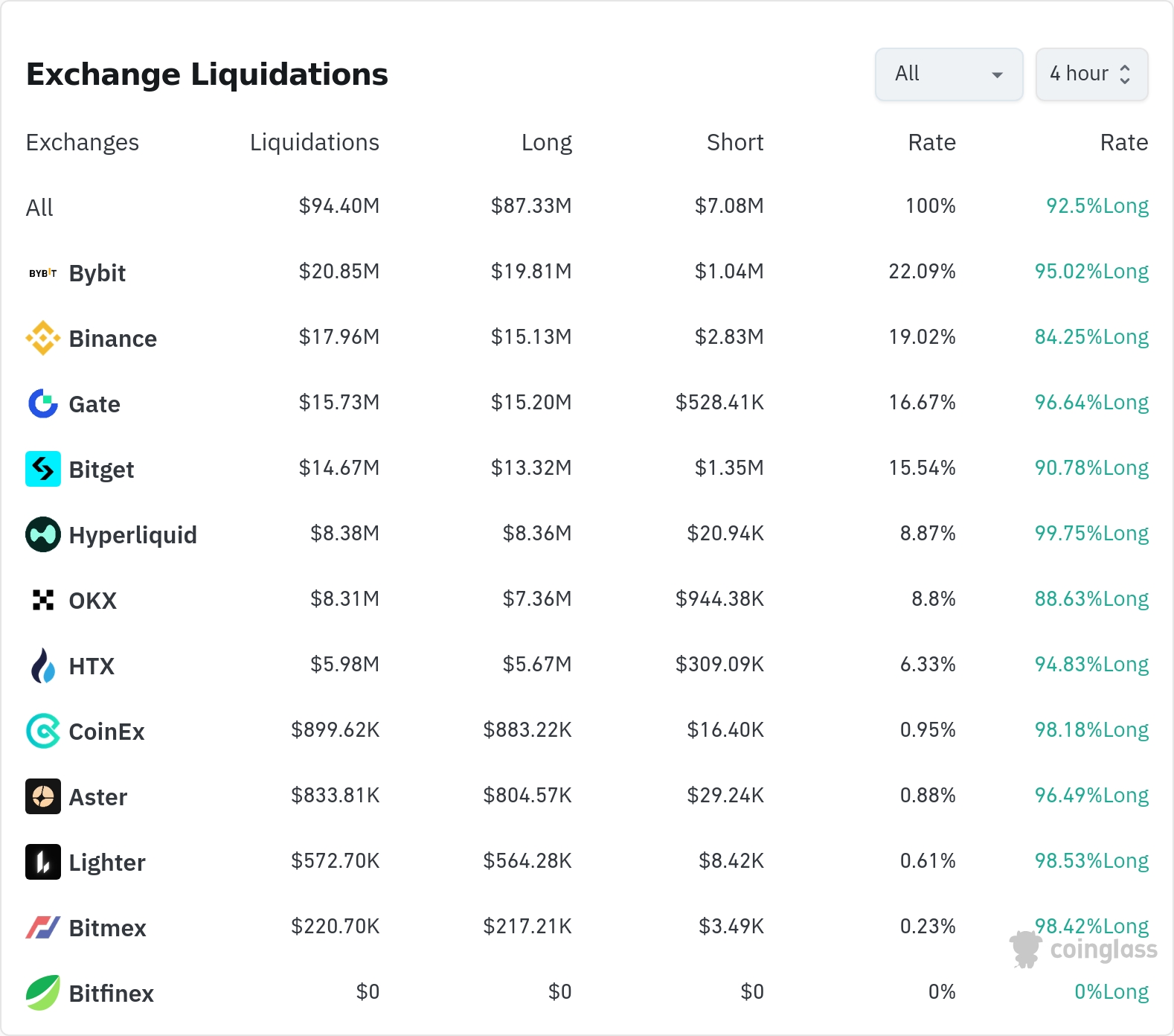This screenshot has height=1036, width=1174.
Task: Click the Lighter logo icon
Action: click(x=43, y=862)
